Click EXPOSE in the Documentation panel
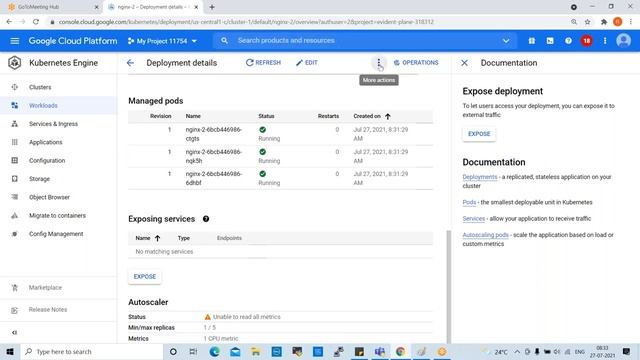Screen dimensions: 640x360 click(x=479, y=134)
